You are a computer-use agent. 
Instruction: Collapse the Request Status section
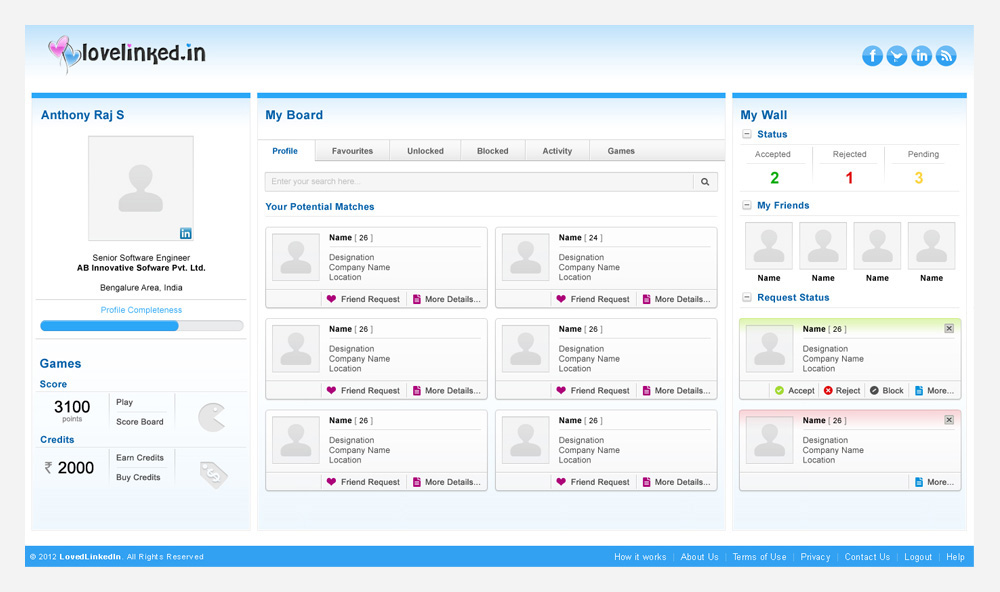click(747, 297)
